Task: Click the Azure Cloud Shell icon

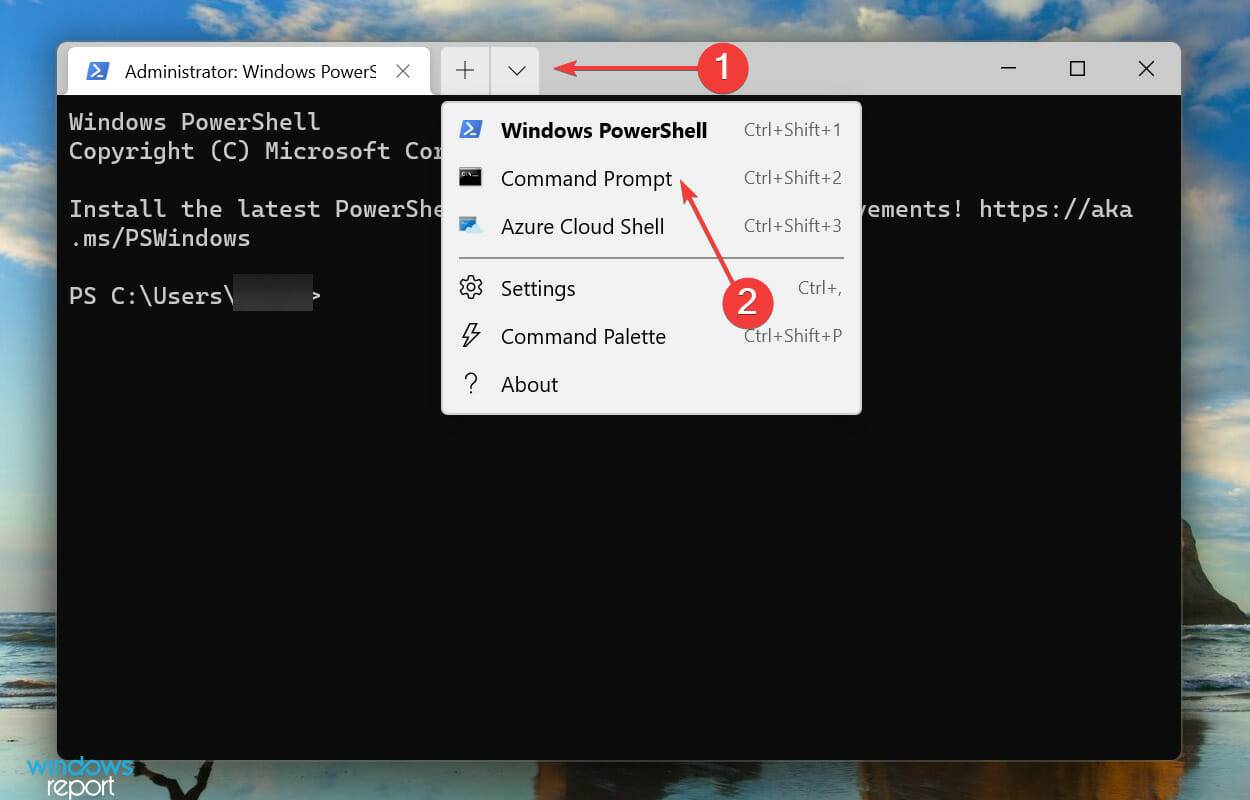Action: click(471, 225)
